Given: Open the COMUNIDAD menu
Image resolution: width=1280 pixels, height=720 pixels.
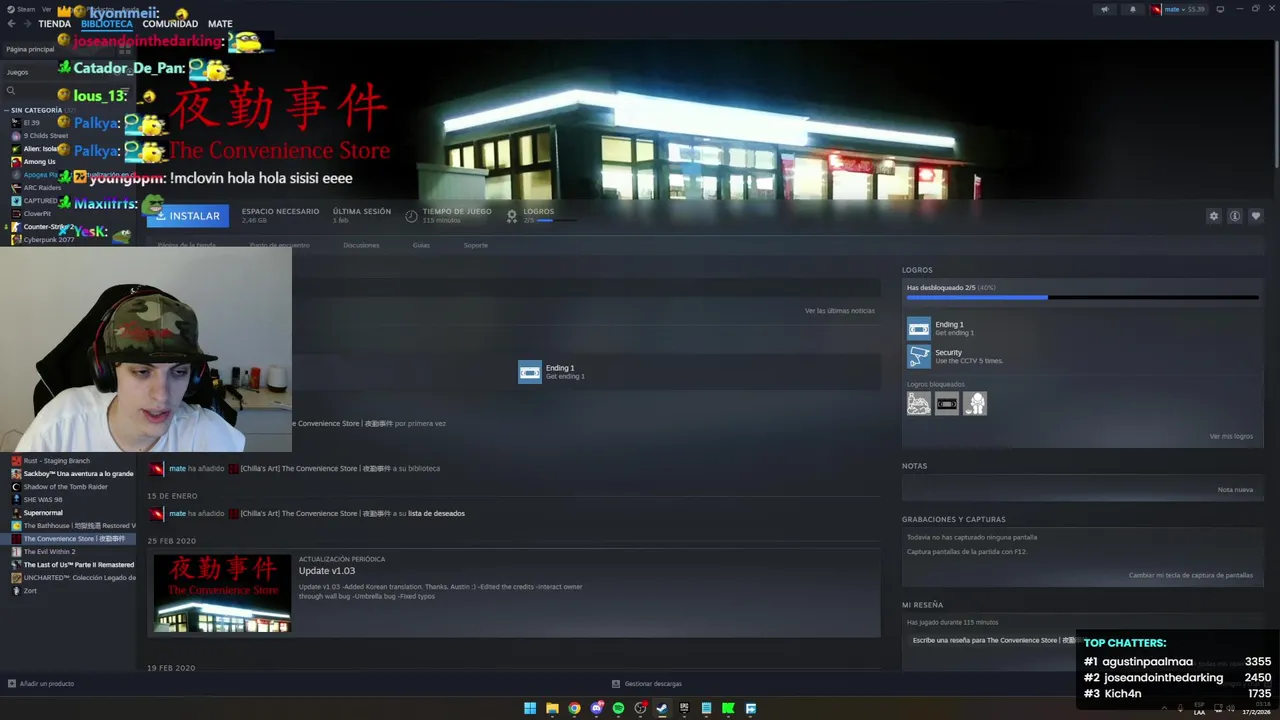Looking at the screenshot, I should 170,24.
